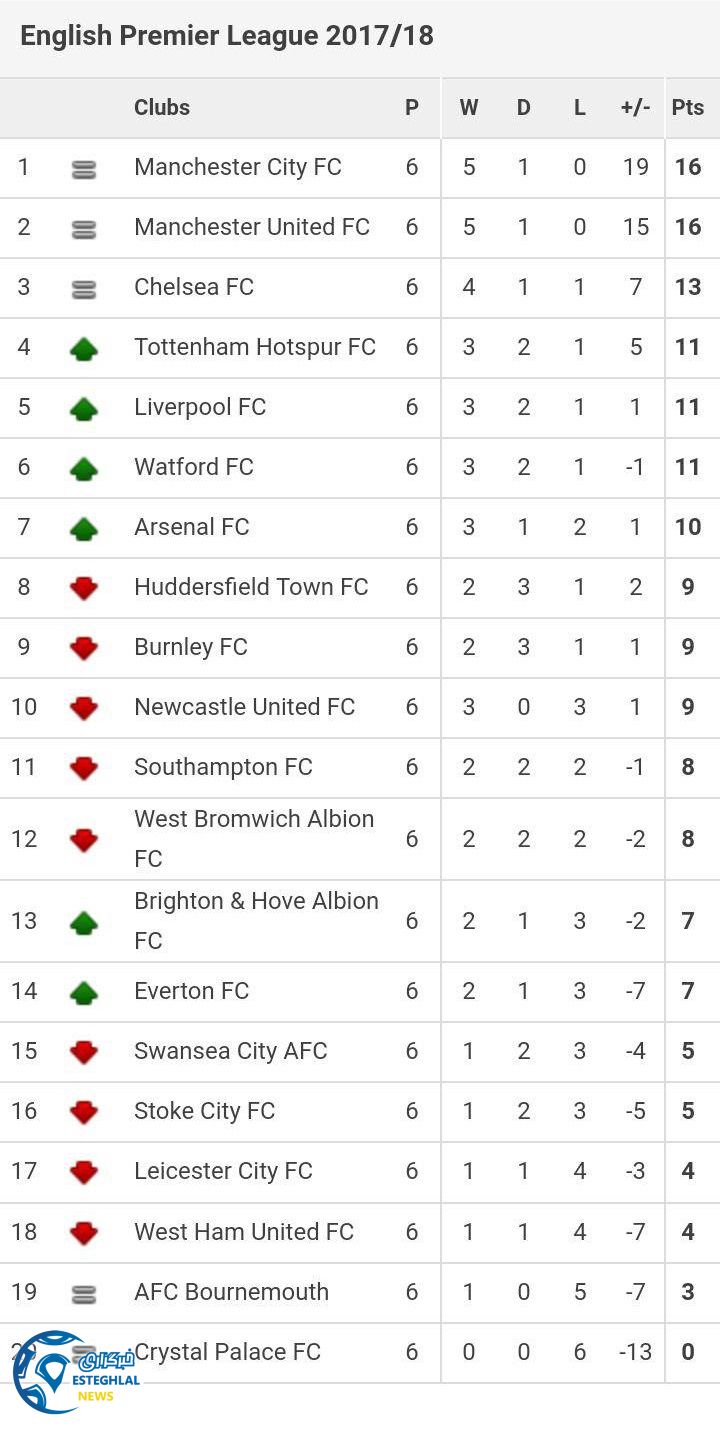The image size is (720, 1436).
Task: Open the Crystal Palace FC club link
Action: tap(228, 1352)
